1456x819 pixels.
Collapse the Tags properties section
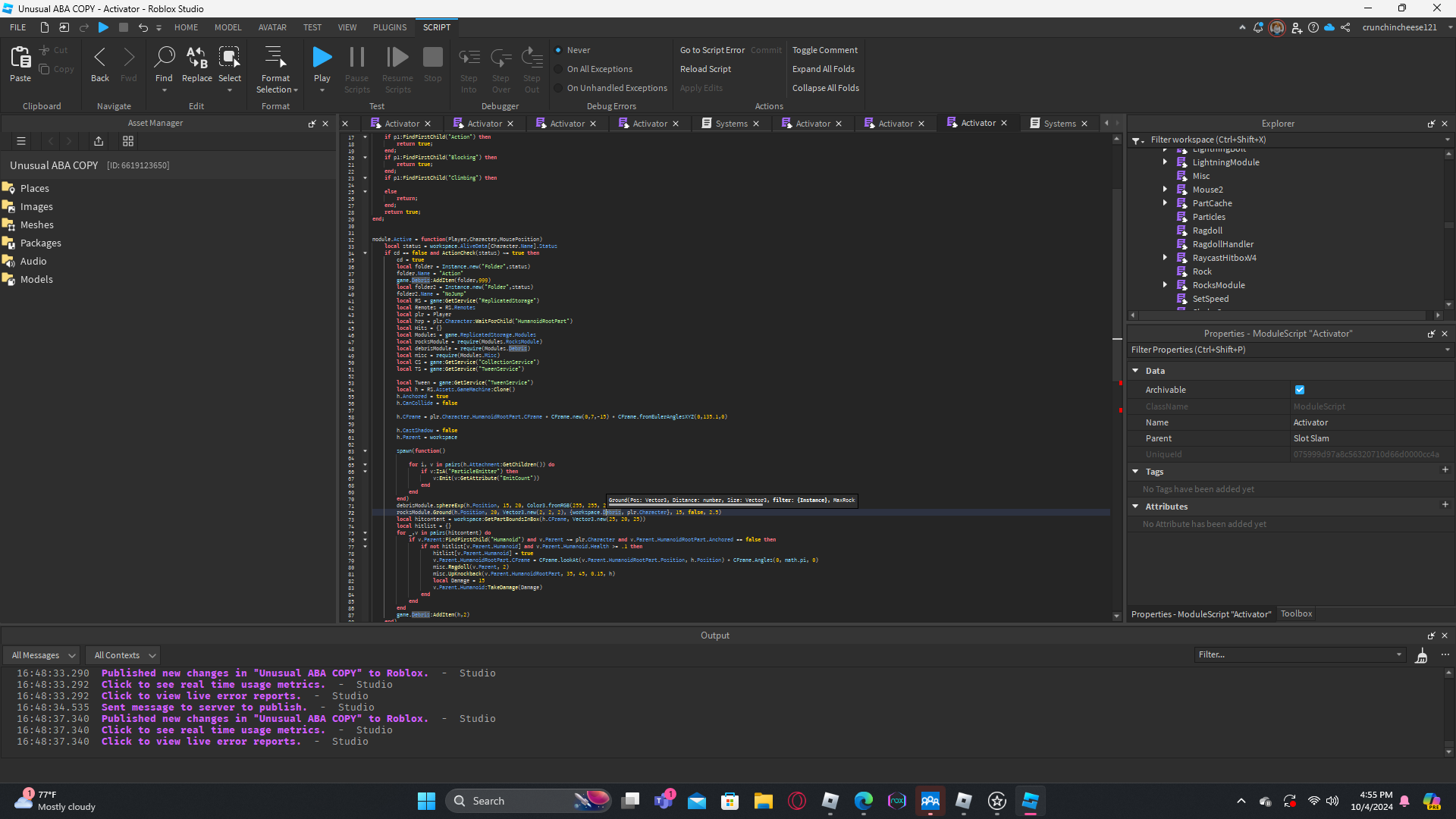pyautogui.click(x=1136, y=472)
